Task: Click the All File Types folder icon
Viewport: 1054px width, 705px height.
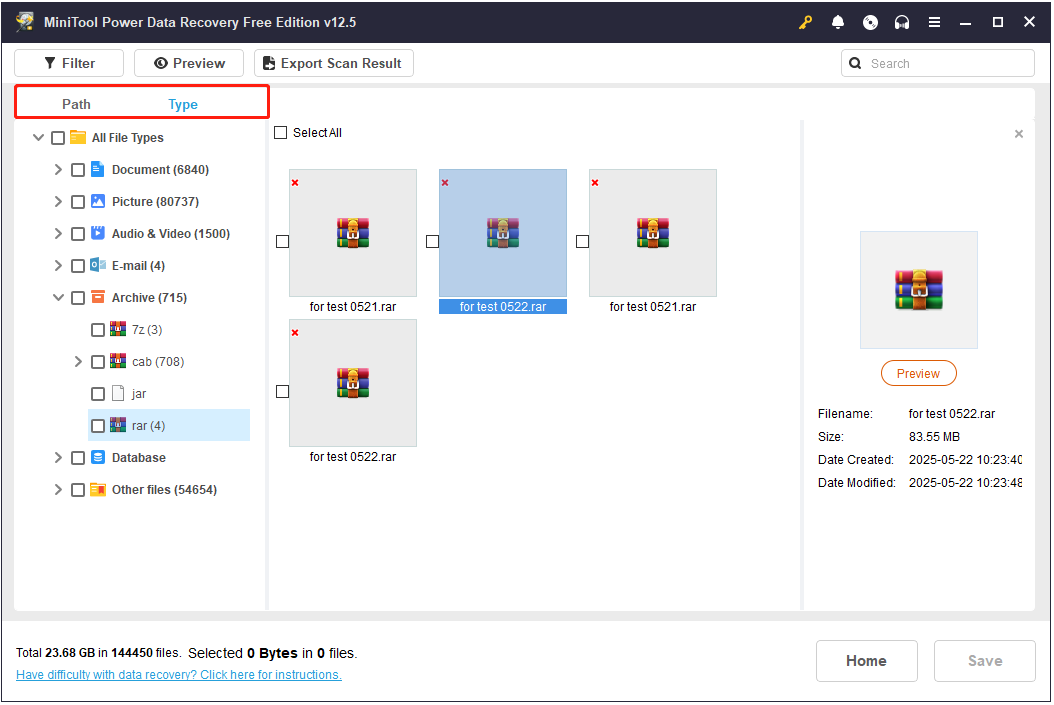Action: [78, 137]
